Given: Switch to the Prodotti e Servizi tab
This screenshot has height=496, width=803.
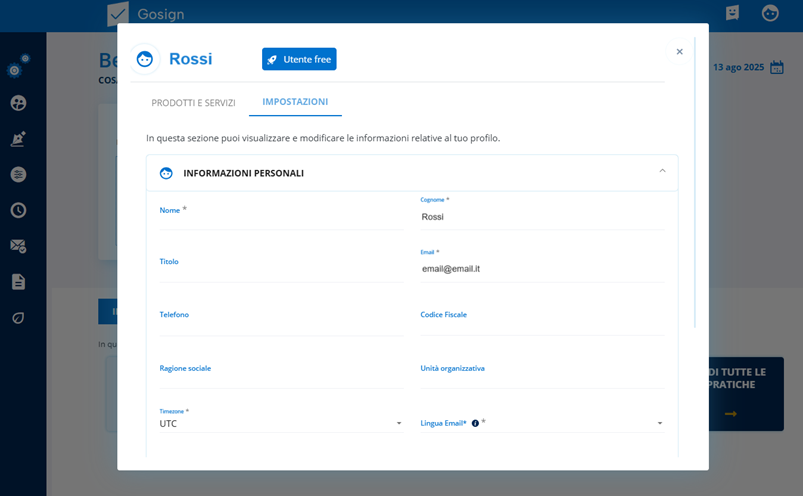Looking at the screenshot, I should [193, 103].
